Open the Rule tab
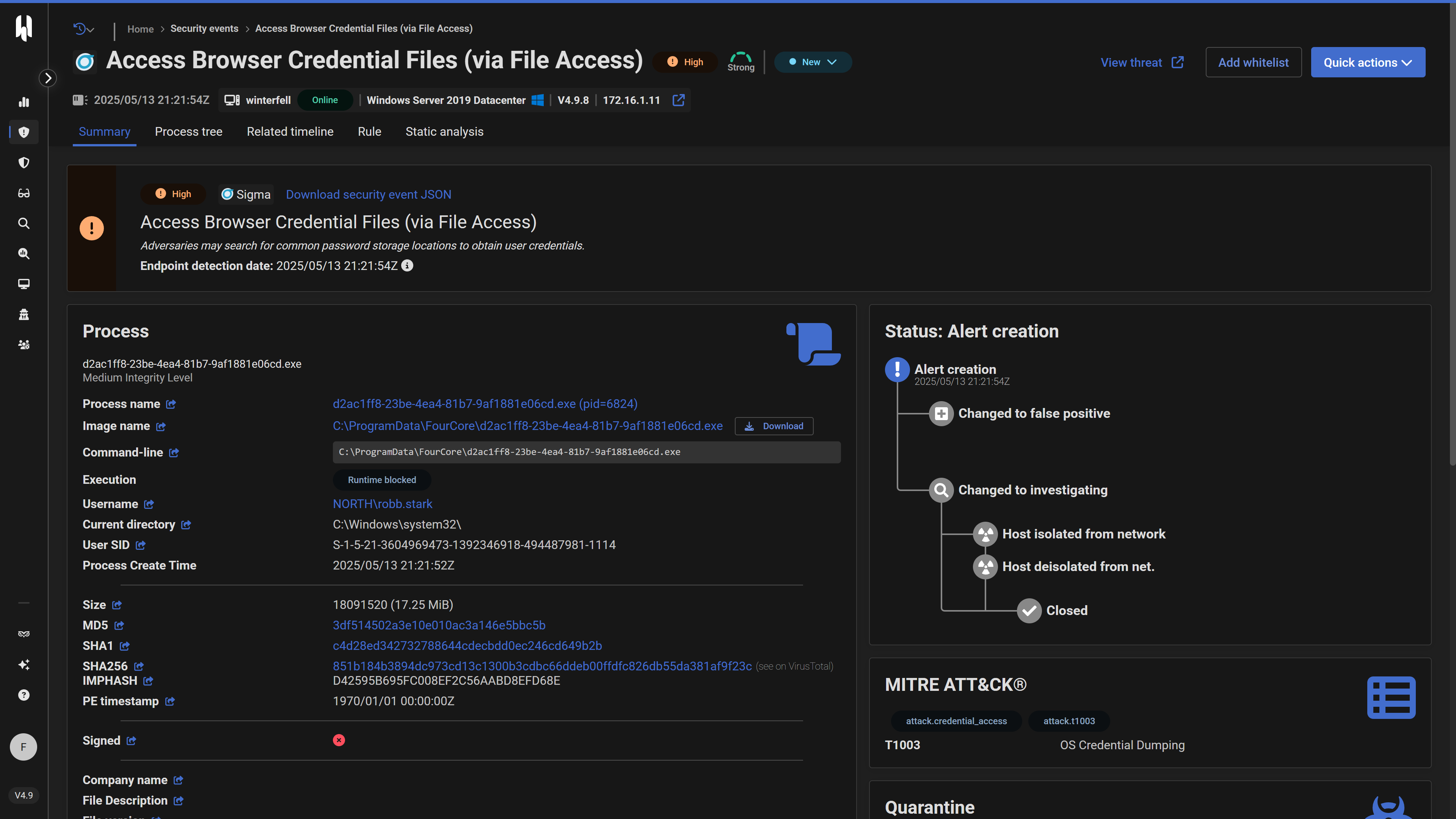Image resolution: width=1456 pixels, height=819 pixels. [370, 132]
